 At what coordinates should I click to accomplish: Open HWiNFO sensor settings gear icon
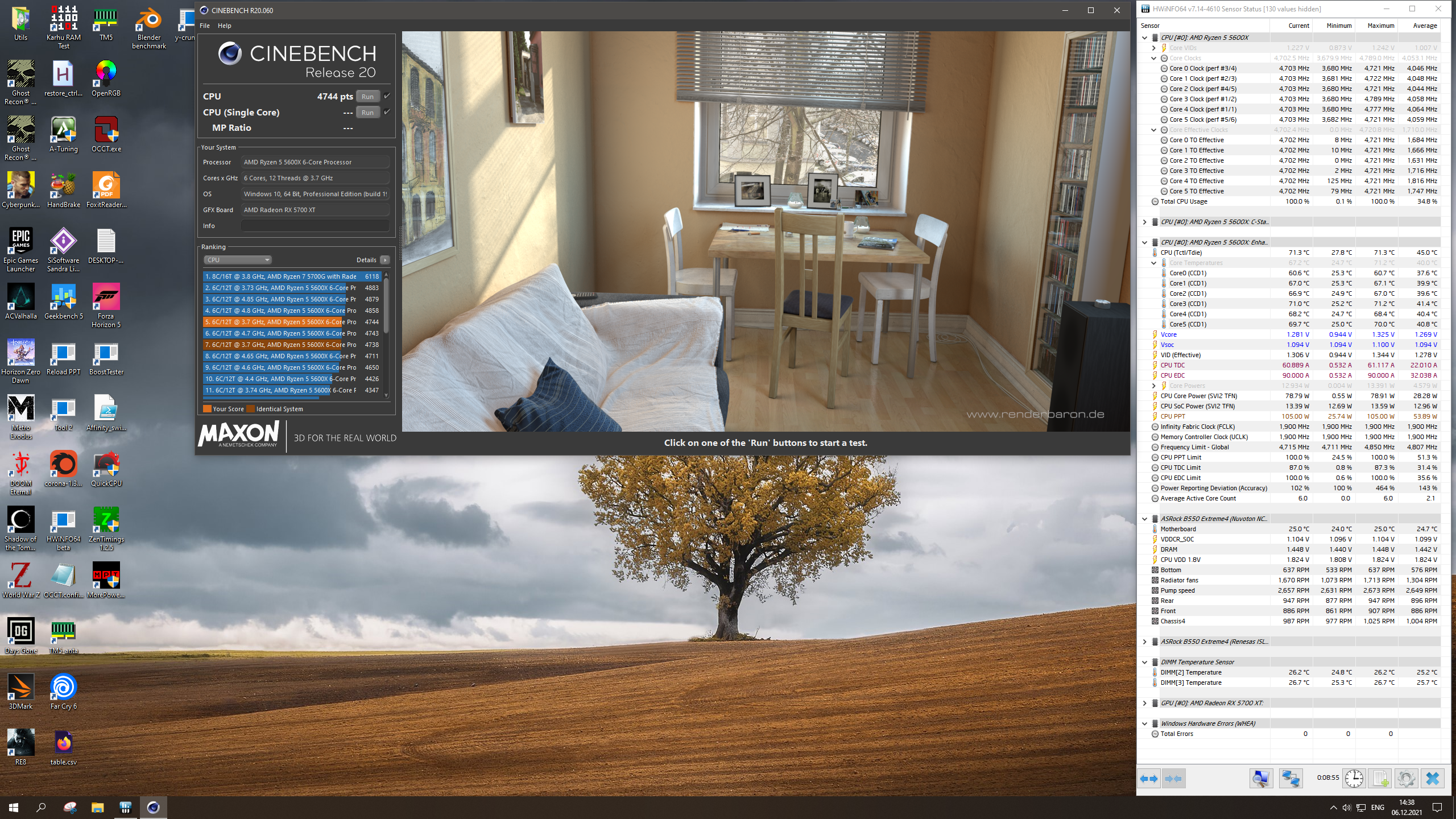coord(1406,779)
